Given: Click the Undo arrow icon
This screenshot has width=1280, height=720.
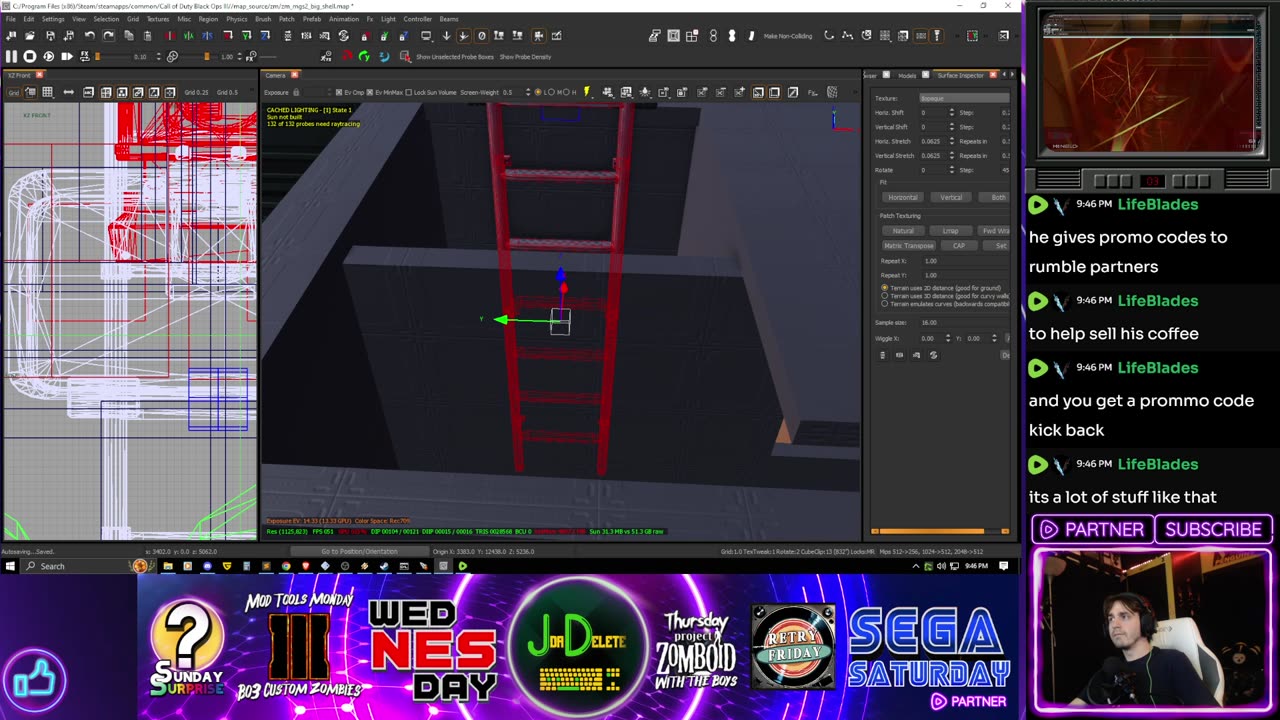Looking at the screenshot, I should click(90, 36).
